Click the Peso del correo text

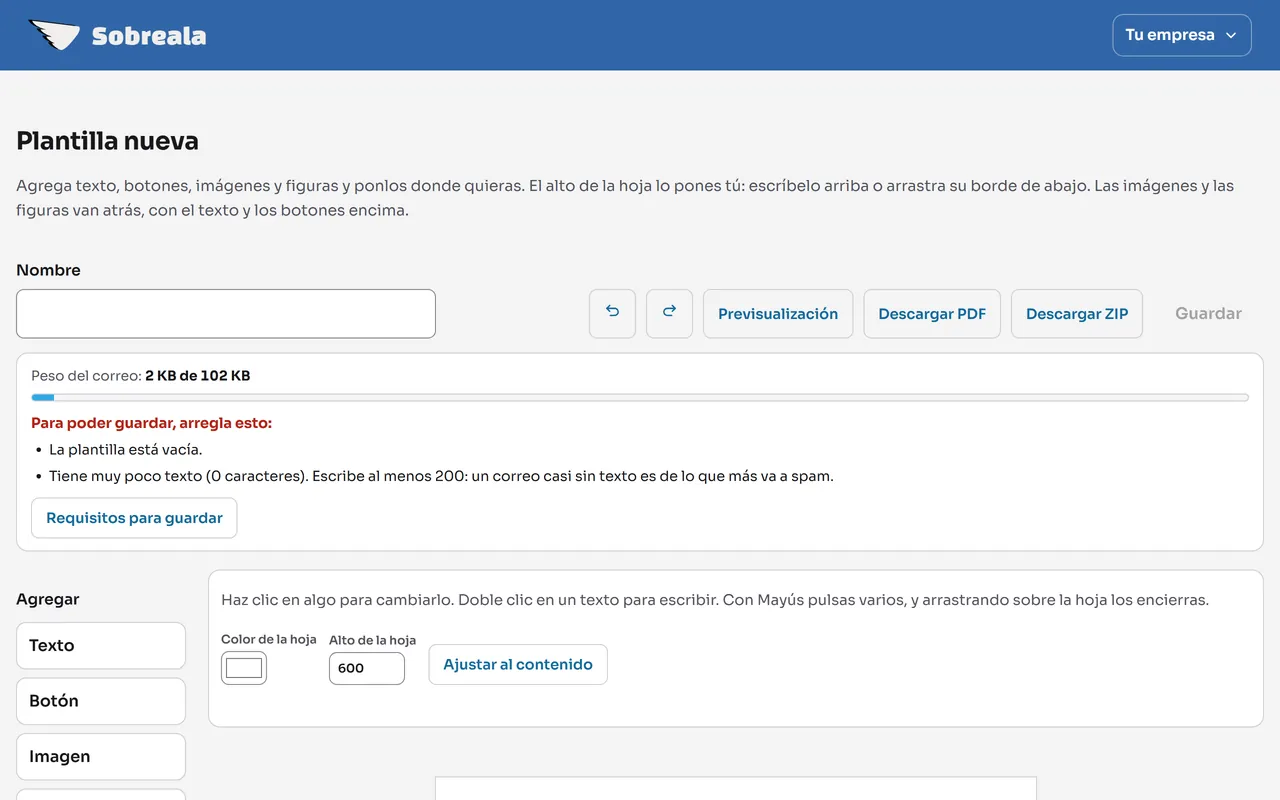click(141, 376)
